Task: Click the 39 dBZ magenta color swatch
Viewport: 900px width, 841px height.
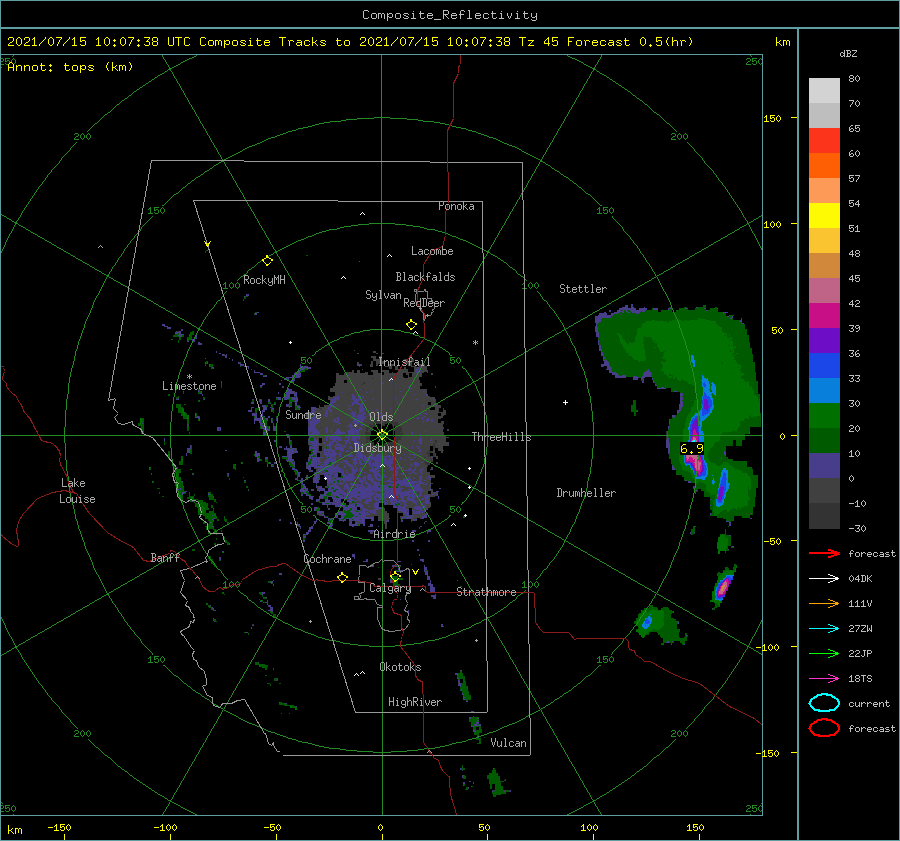Action: pos(824,316)
